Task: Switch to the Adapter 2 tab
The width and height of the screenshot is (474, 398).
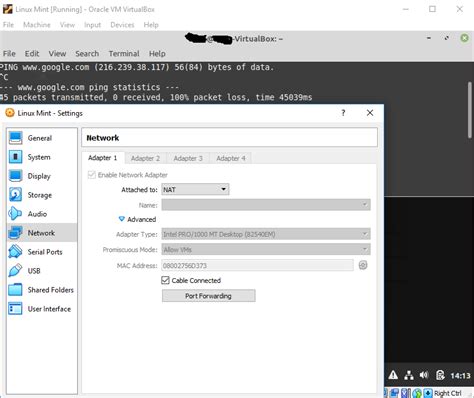Action: tap(145, 158)
